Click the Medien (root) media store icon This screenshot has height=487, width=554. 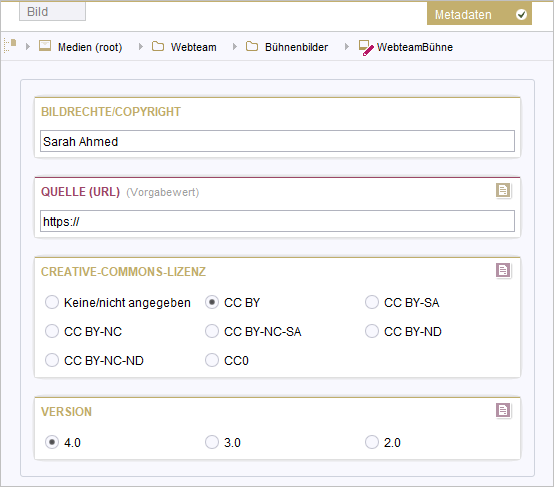[x=45, y=46]
